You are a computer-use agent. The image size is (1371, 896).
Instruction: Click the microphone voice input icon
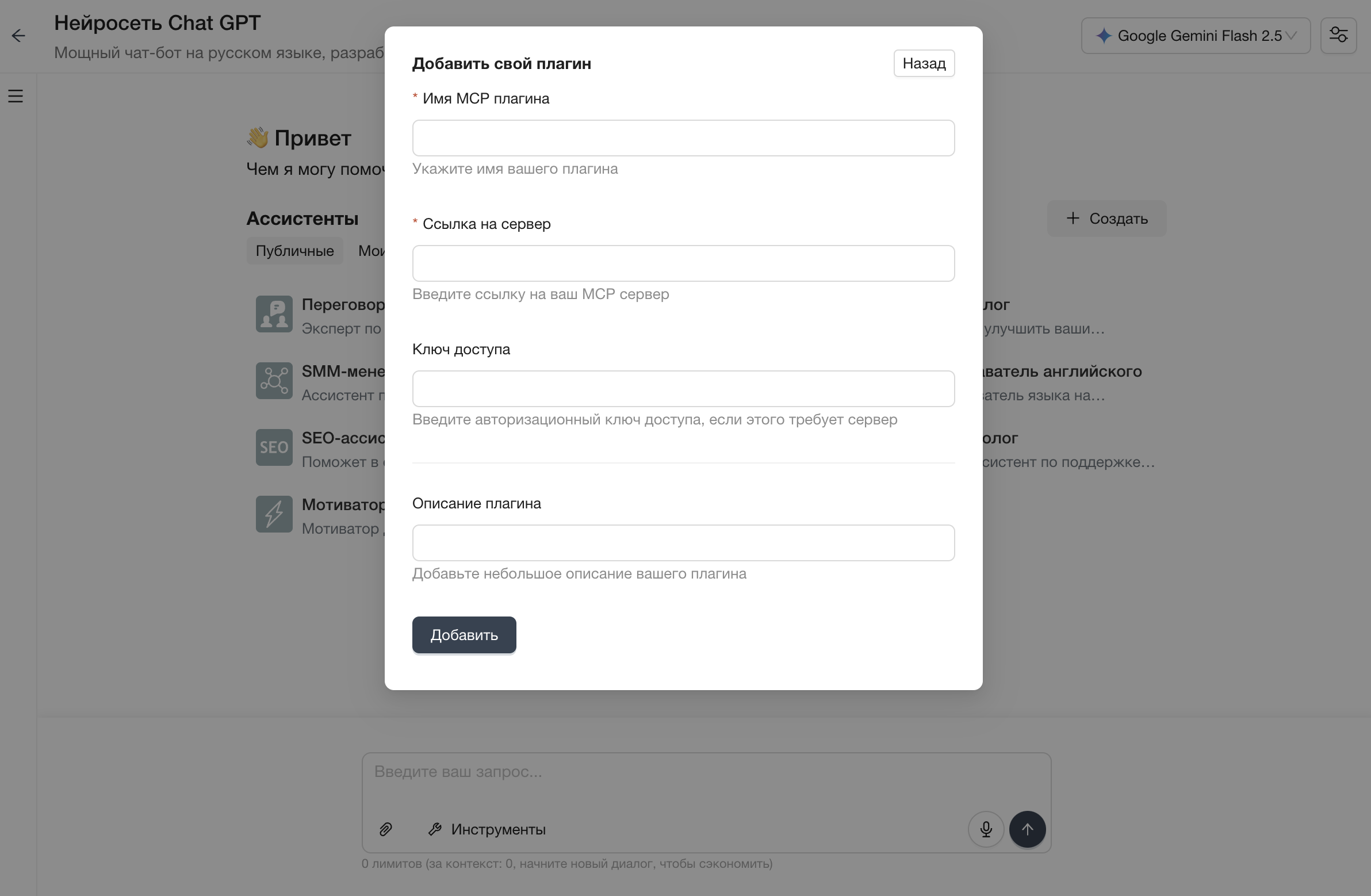coord(986,829)
